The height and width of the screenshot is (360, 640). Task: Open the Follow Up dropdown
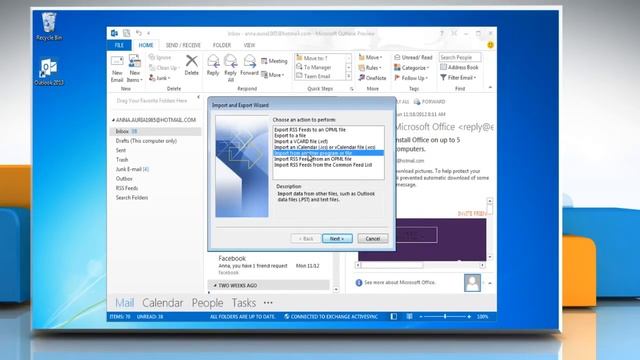pyautogui.click(x=411, y=78)
